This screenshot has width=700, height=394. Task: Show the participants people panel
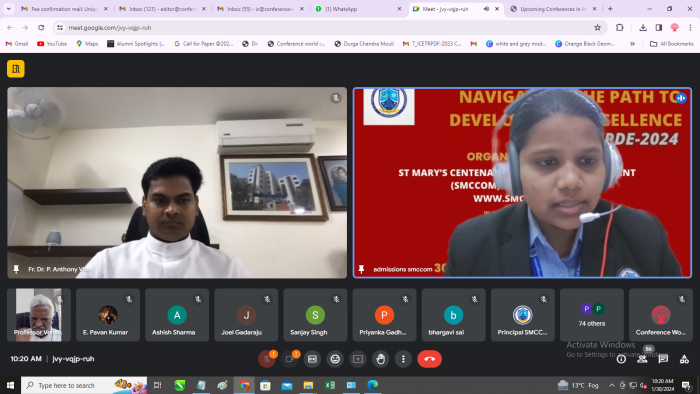click(642, 359)
